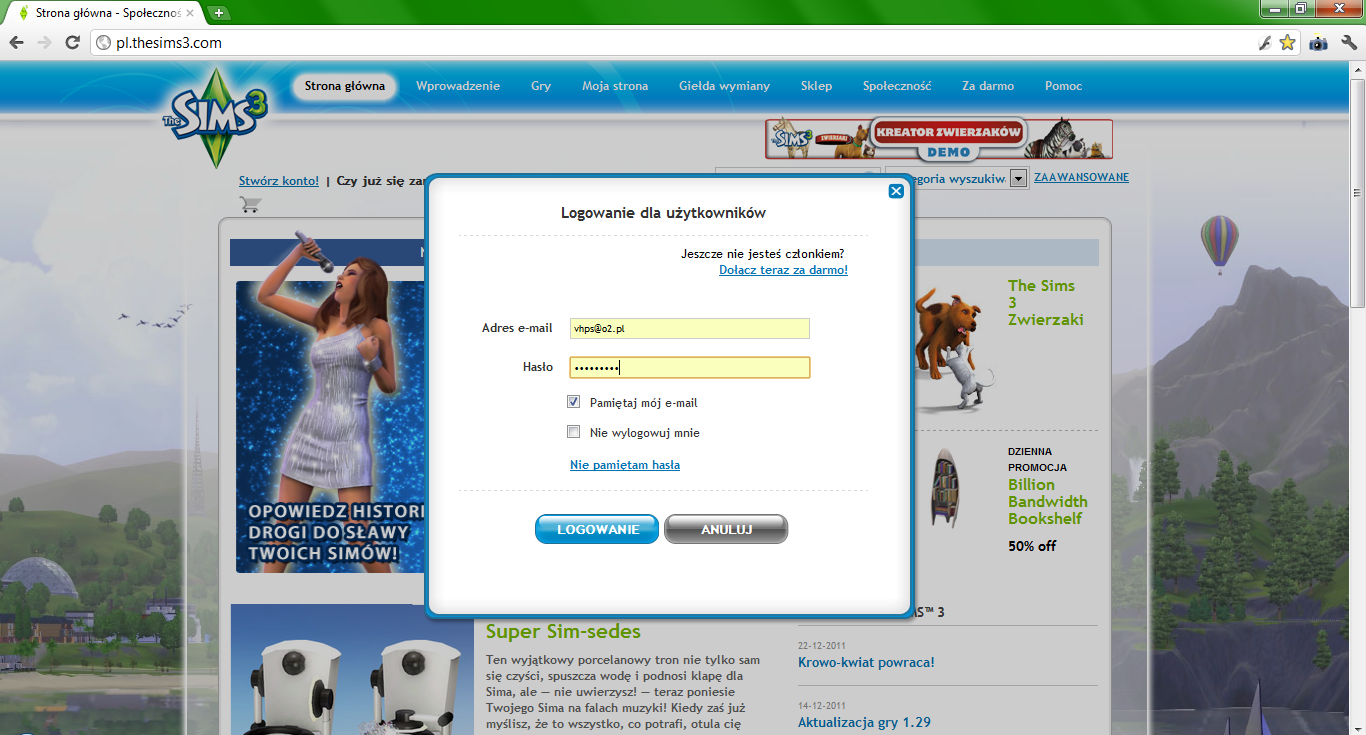
Task: Open the Pomoc menu
Action: 1063,86
